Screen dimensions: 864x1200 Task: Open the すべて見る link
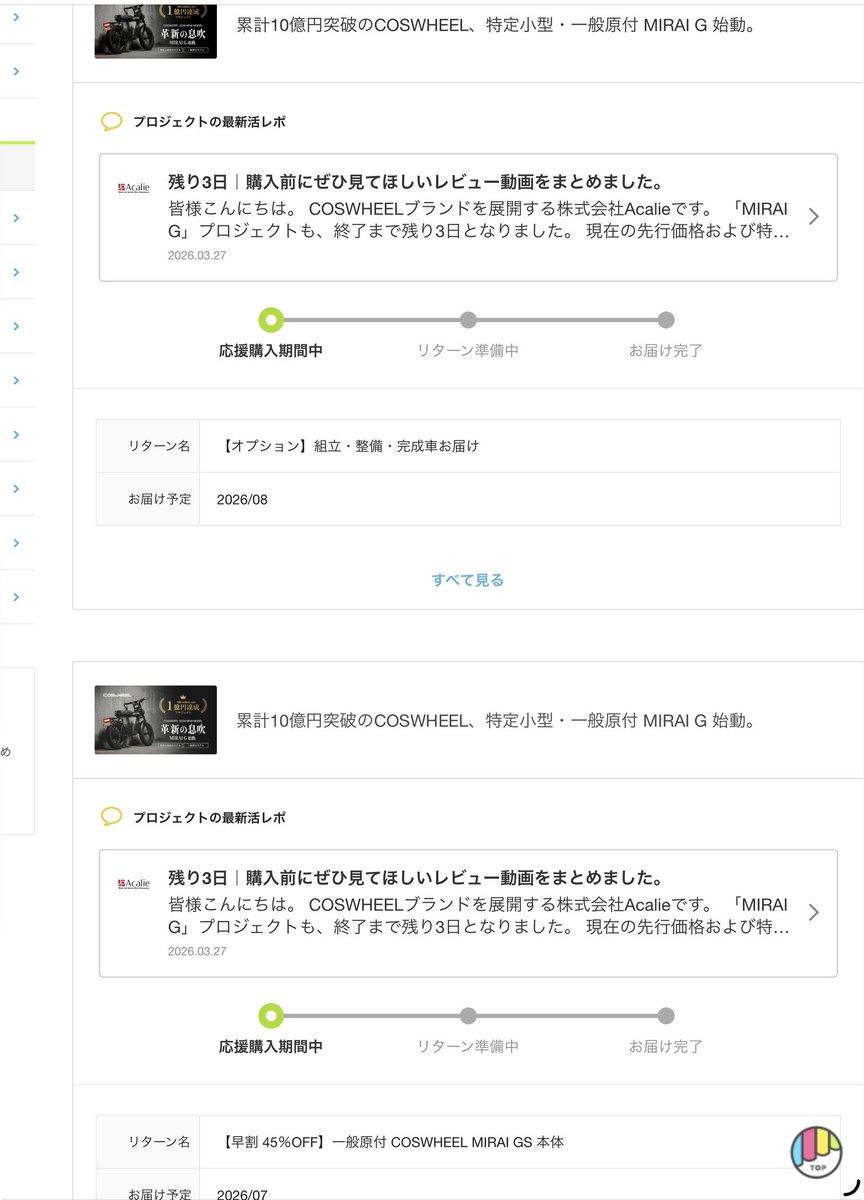[x=467, y=578]
